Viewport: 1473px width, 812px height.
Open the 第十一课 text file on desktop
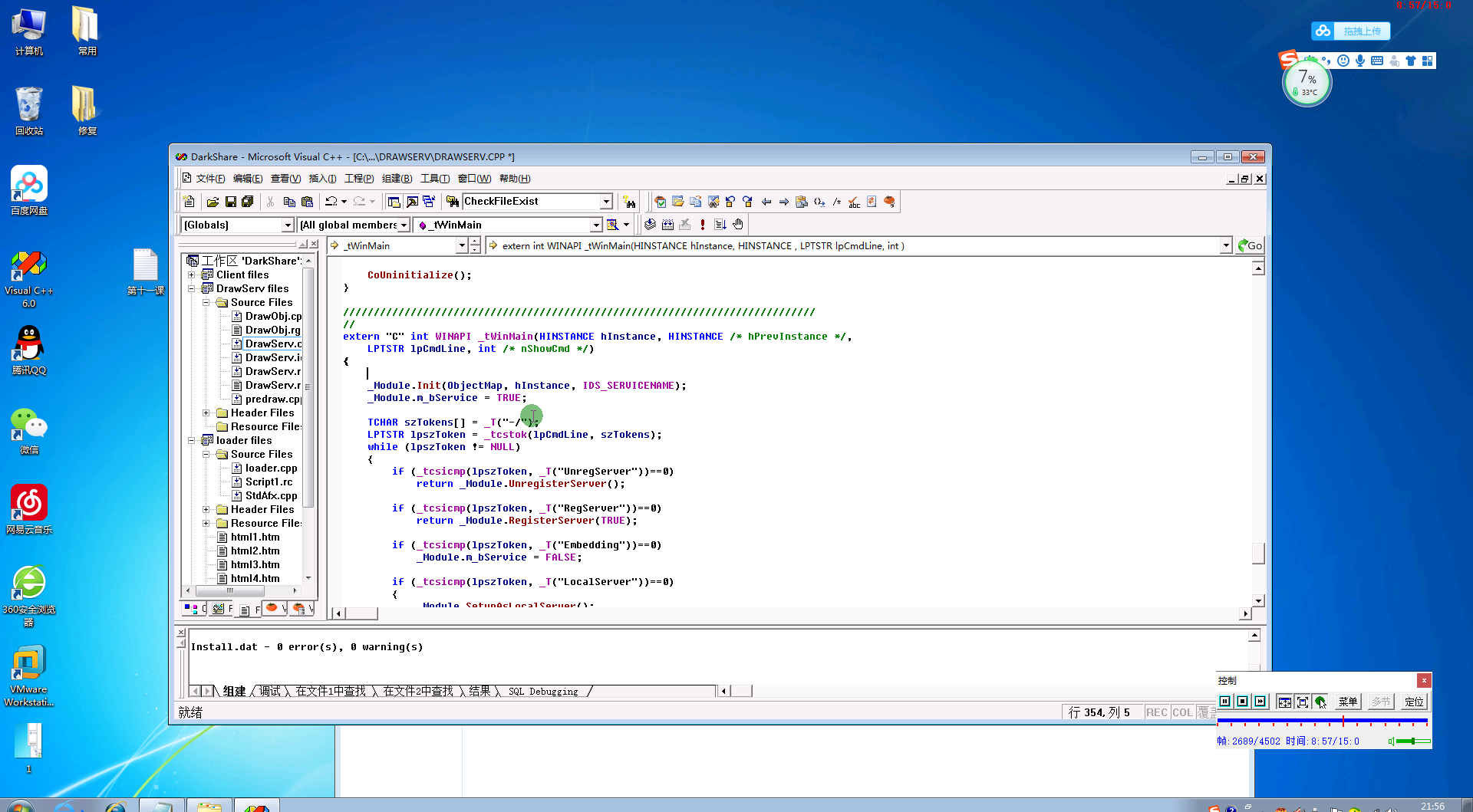pyautogui.click(x=145, y=271)
